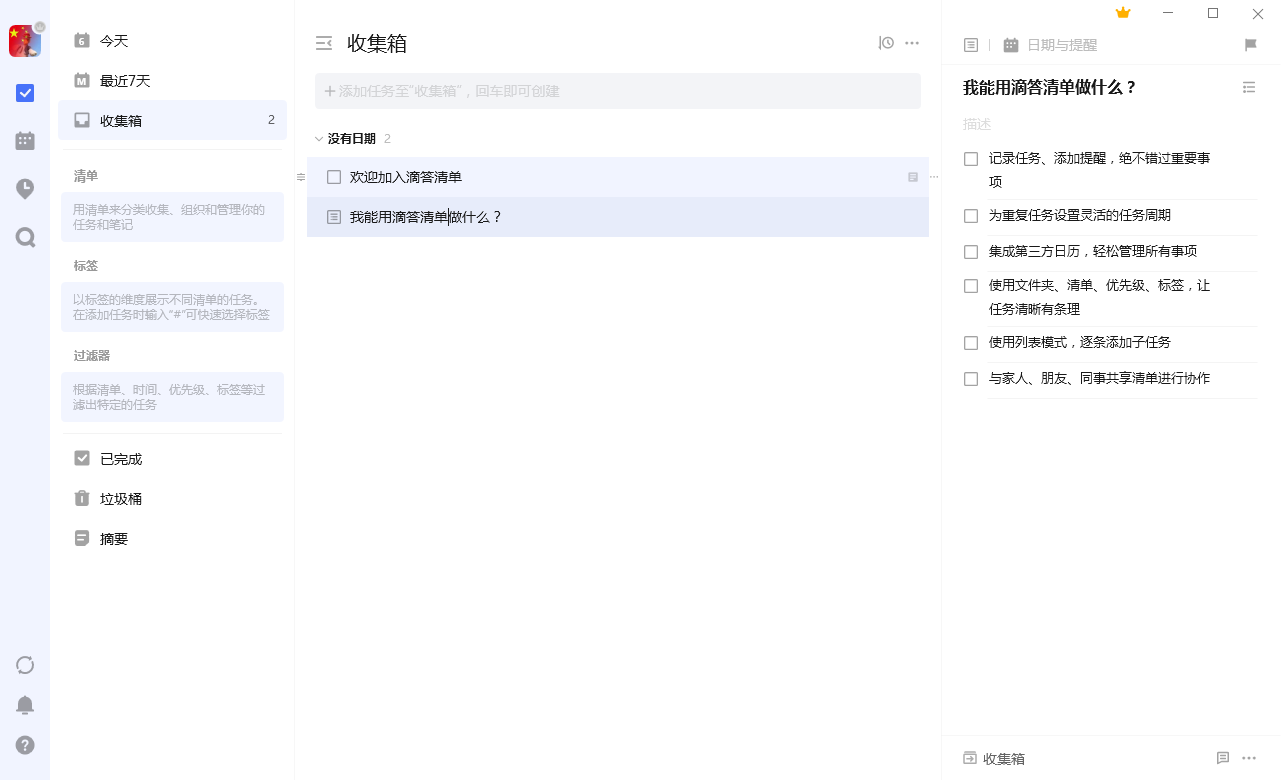The height and width of the screenshot is (780, 1281).
Task: Open the more options menu in the list header
Action: pos(912,43)
